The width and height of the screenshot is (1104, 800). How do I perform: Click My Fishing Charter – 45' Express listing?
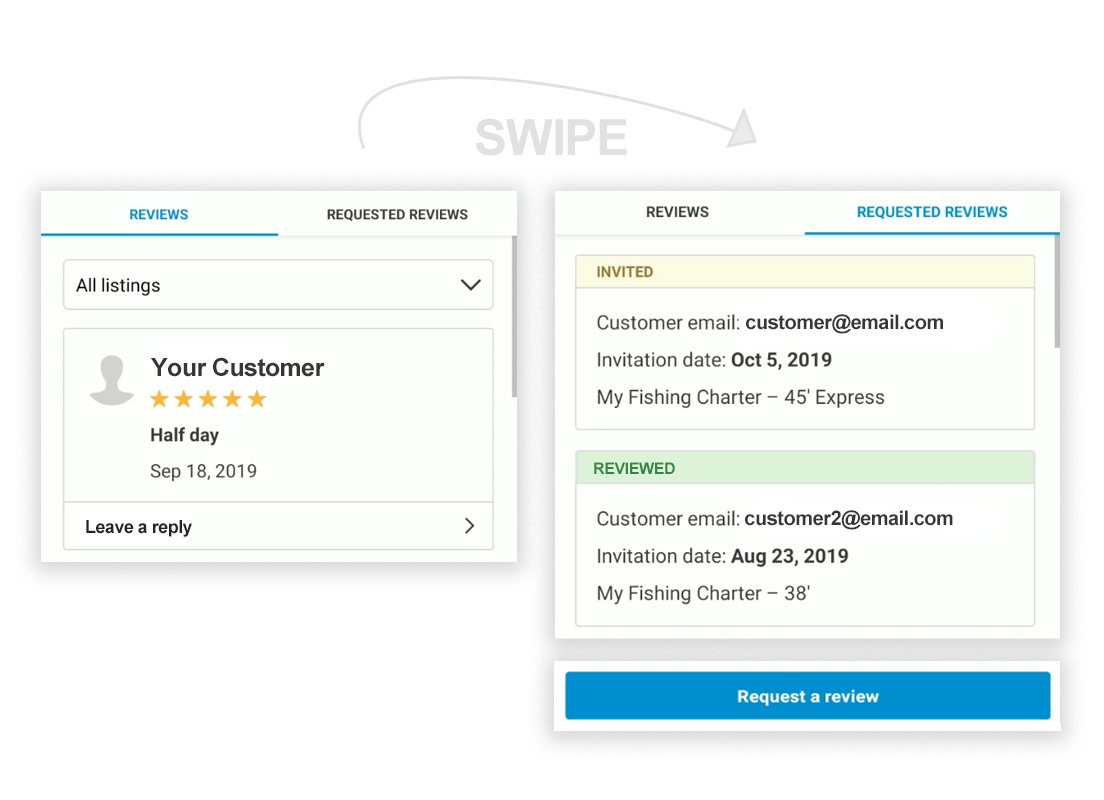pos(740,397)
